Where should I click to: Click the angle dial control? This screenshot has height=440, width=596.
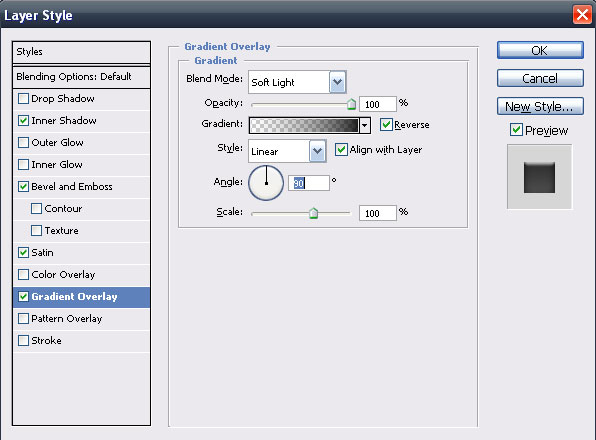[x=266, y=183]
